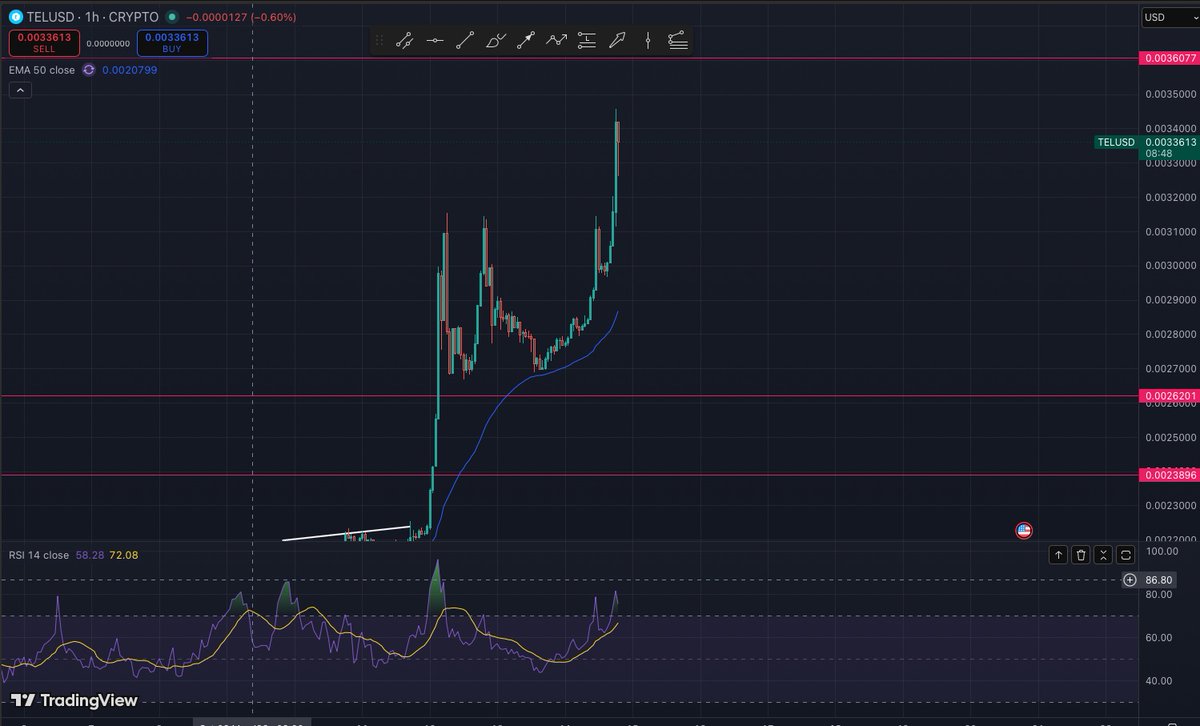Image resolution: width=1200 pixels, height=726 pixels.
Task: Click the price change -0.0000127 (-0.60%)
Action: pos(240,17)
